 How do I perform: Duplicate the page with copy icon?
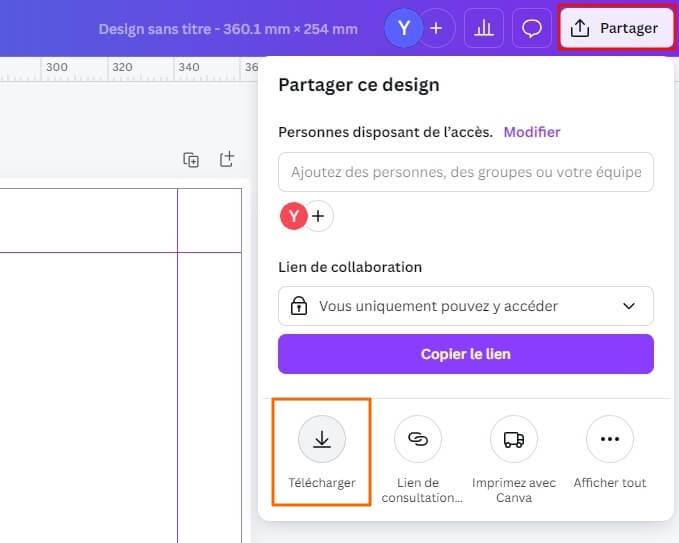click(191, 160)
